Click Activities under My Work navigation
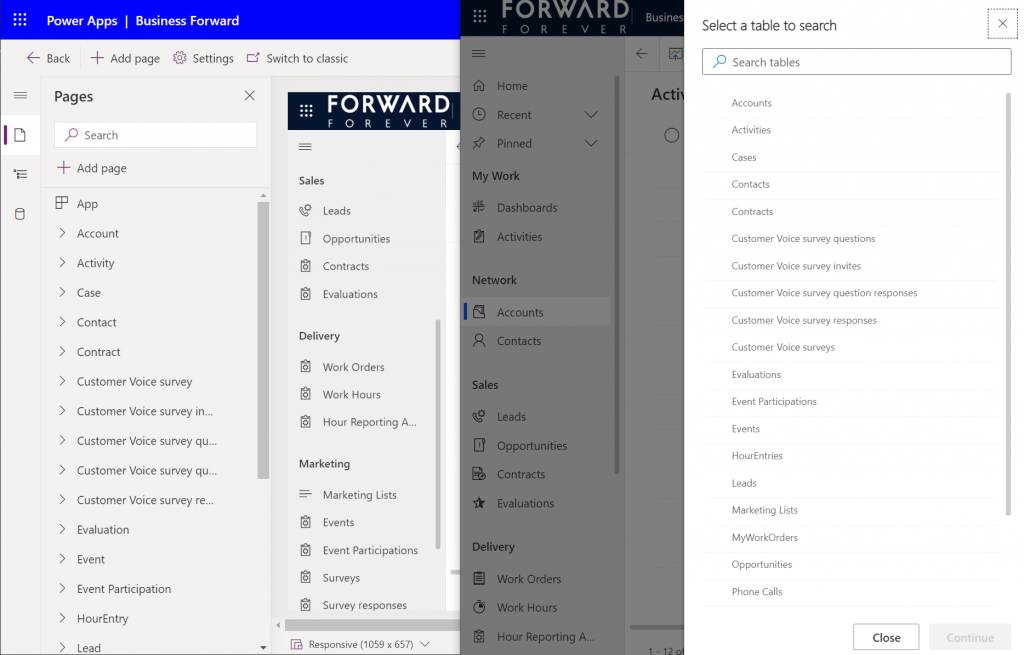The width and height of the screenshot is (1024, 655). coord(519,236)
